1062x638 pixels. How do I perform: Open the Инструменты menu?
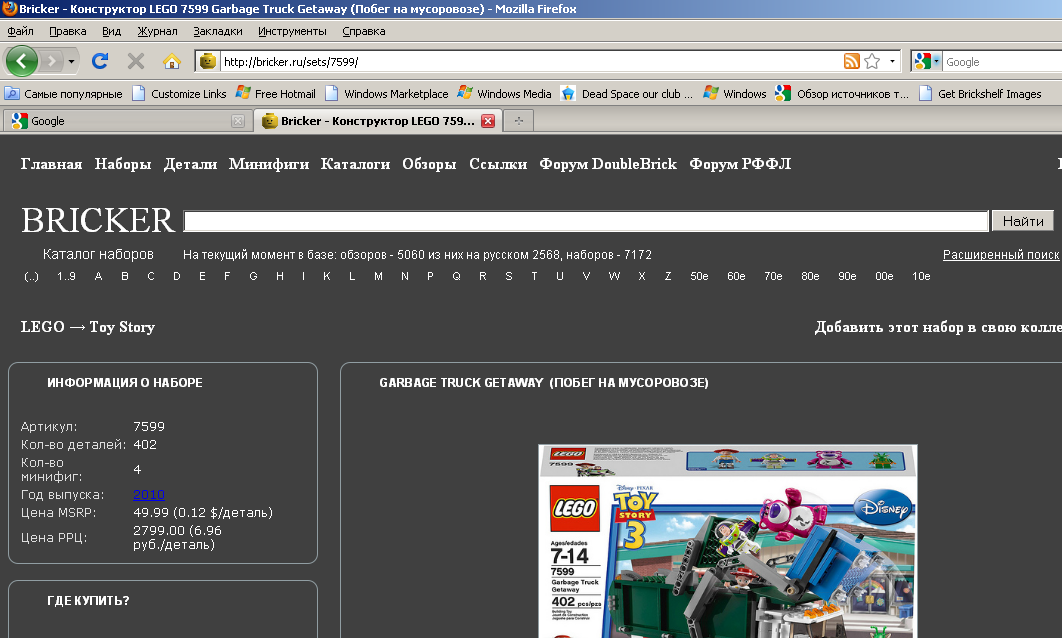point(292,31)
